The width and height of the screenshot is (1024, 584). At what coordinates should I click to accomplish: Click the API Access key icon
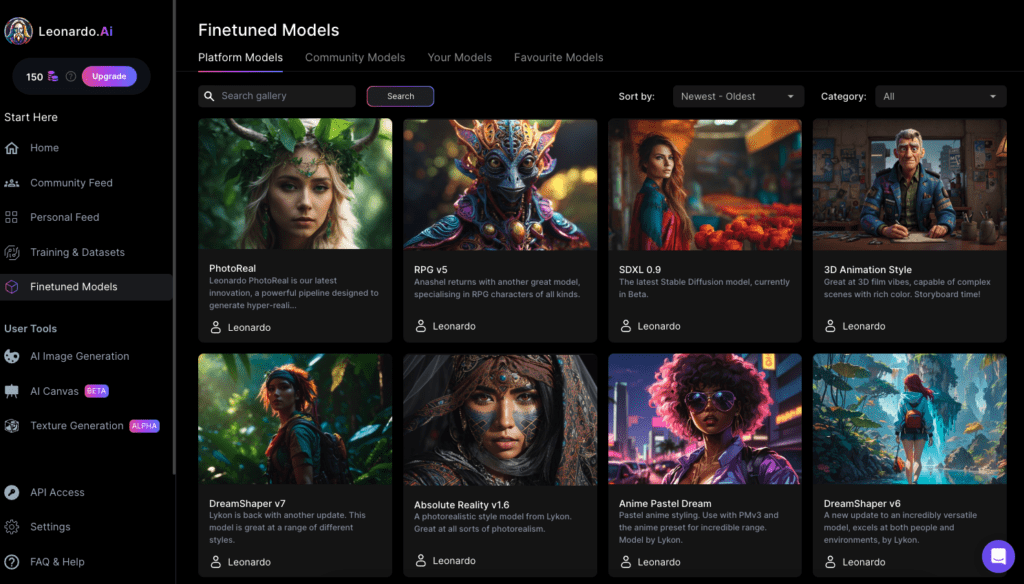click(x=12, y=493)
